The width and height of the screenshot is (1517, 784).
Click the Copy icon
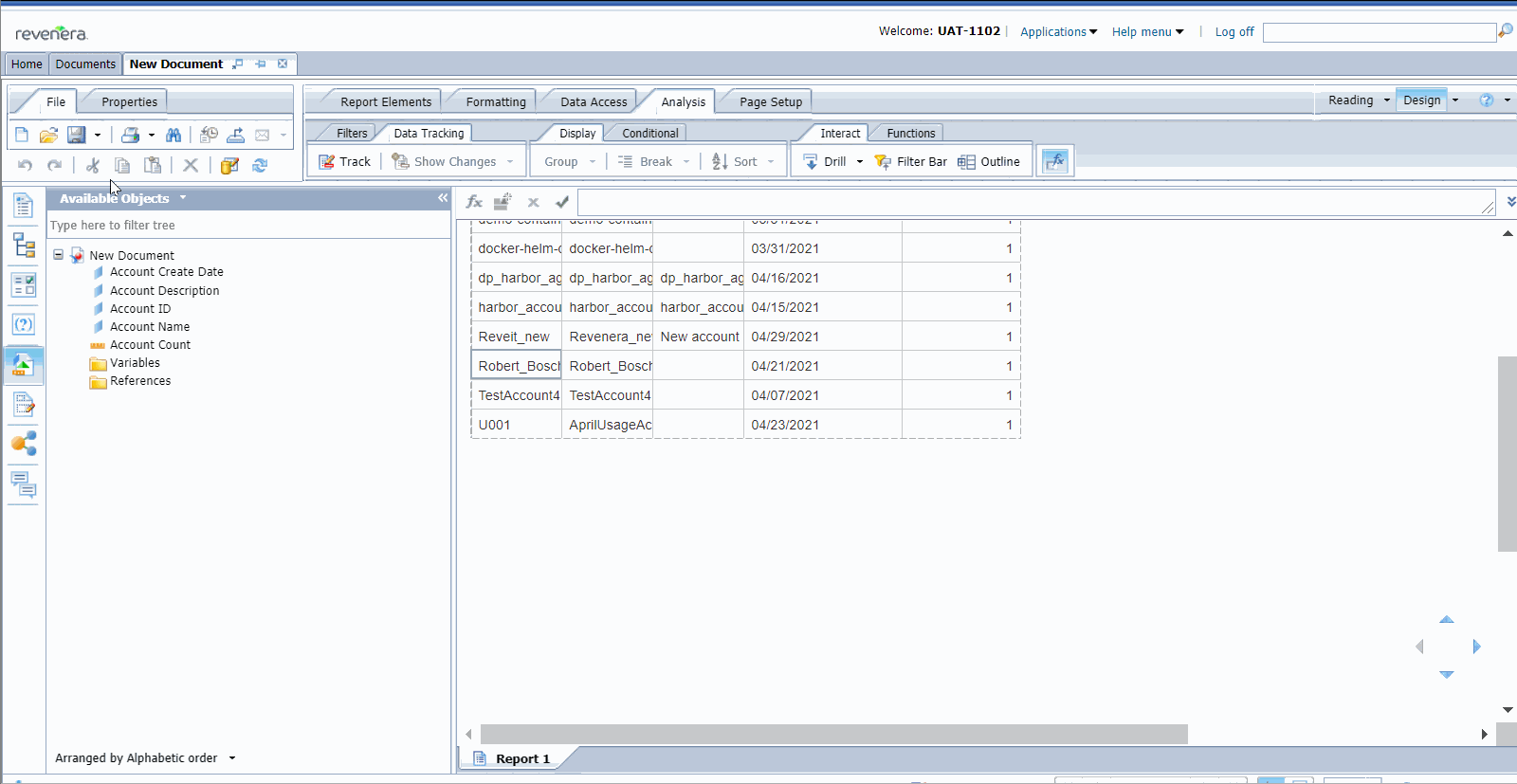(x=122, y=165)
